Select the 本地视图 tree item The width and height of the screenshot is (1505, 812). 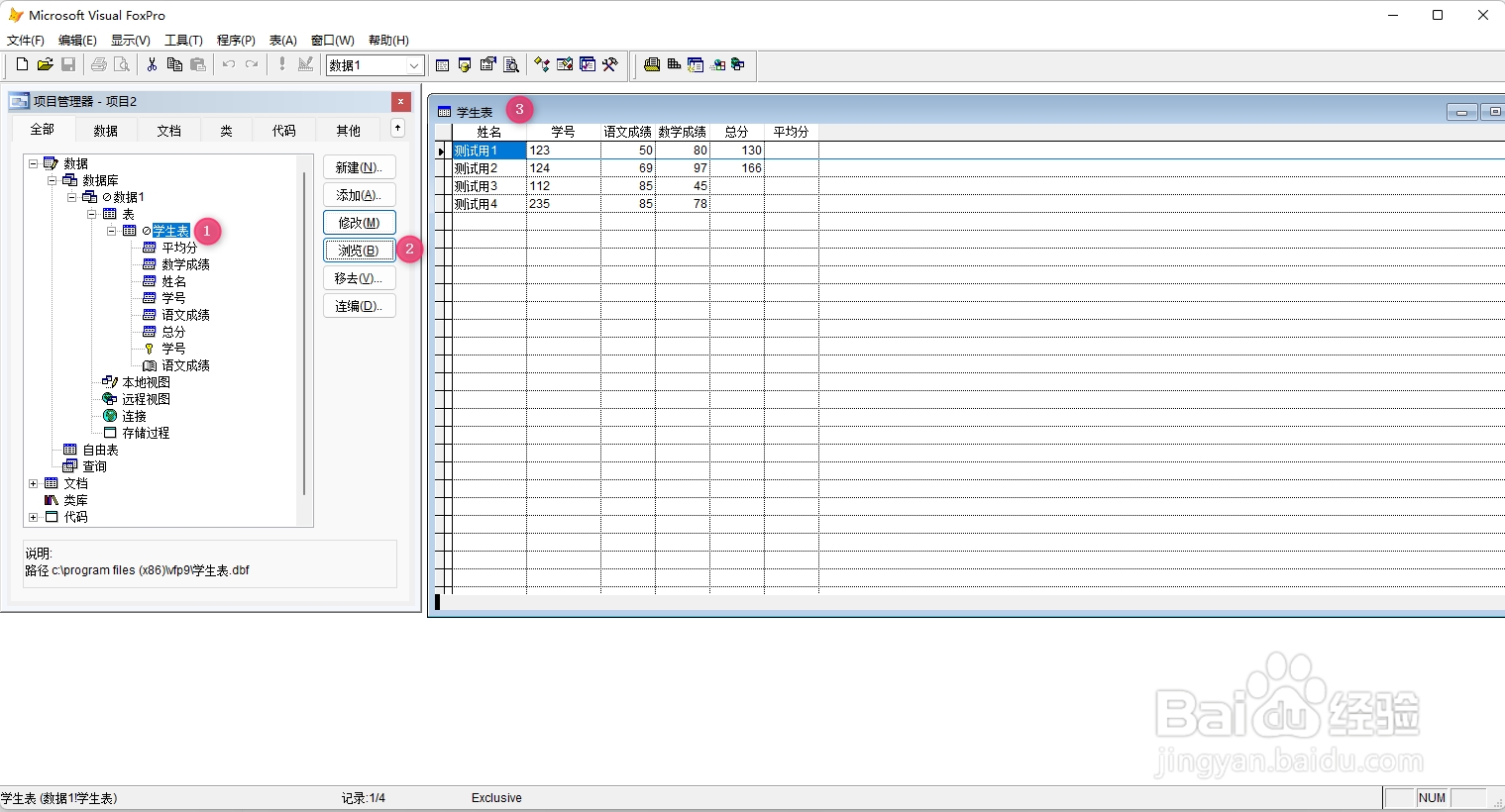tap(146, 382)
